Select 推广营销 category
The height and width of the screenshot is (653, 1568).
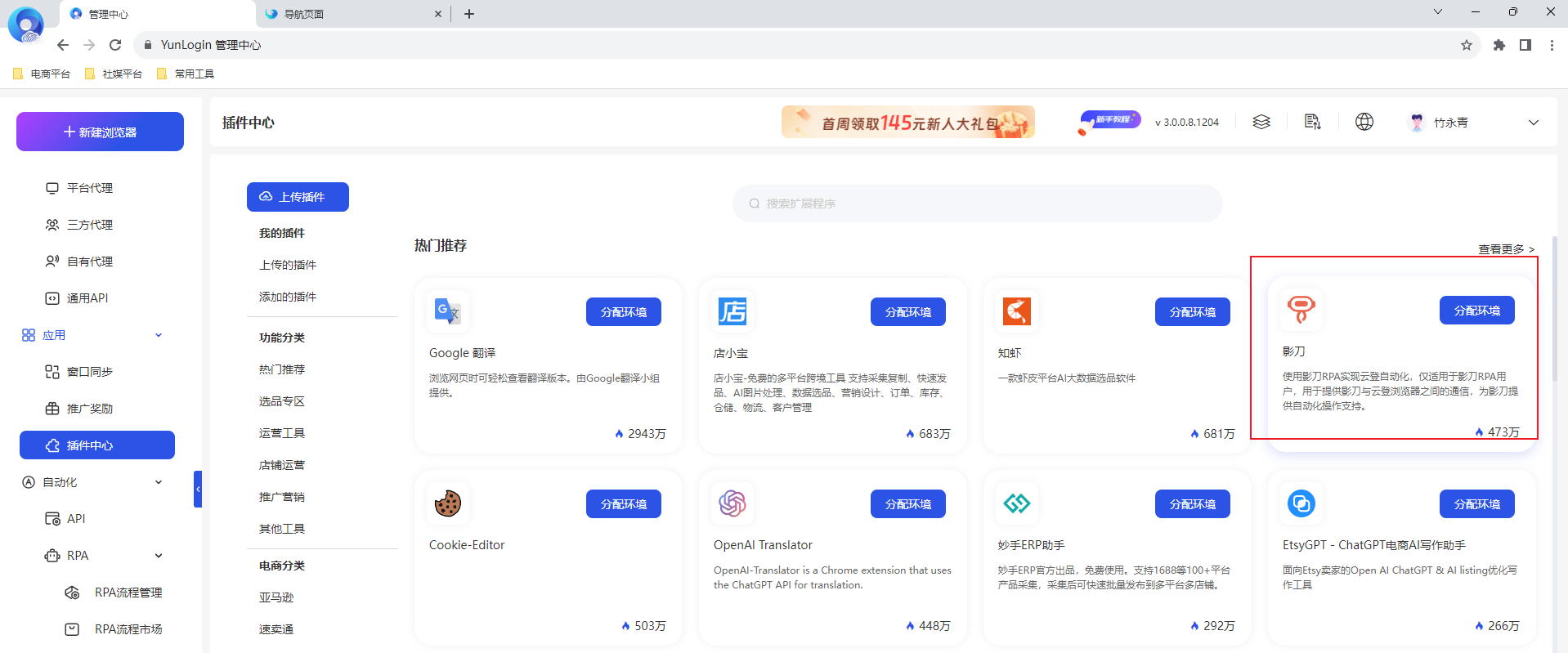click(282, 497)
